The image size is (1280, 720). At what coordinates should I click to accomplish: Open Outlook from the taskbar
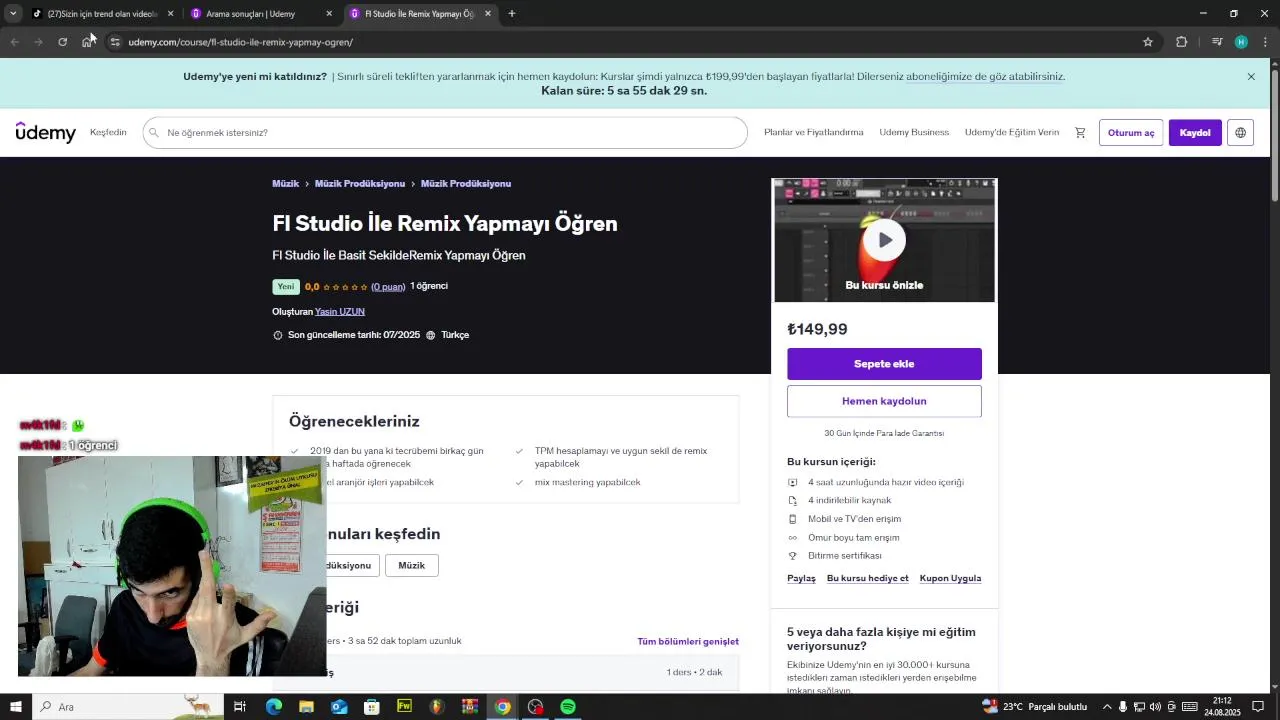(339, 707)
